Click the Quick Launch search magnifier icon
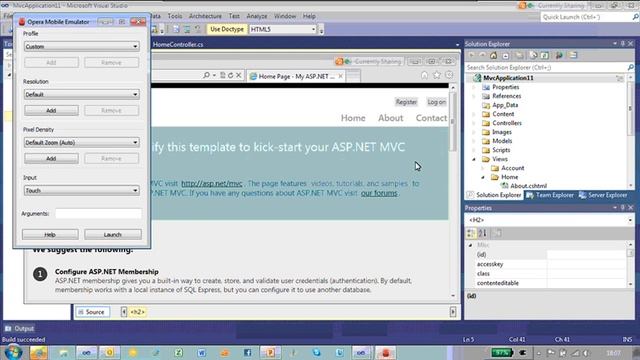The image size is (640, 360). coord(636,17)
